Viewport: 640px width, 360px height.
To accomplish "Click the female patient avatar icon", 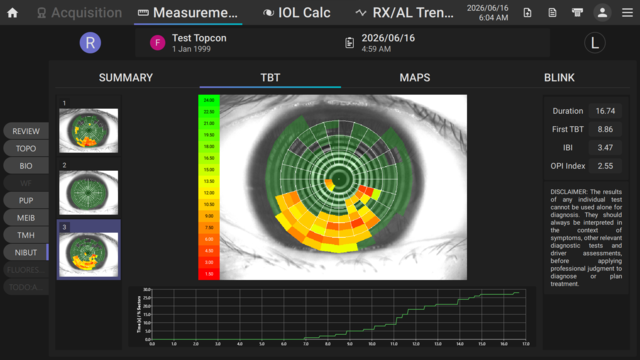I will [158, 42].
